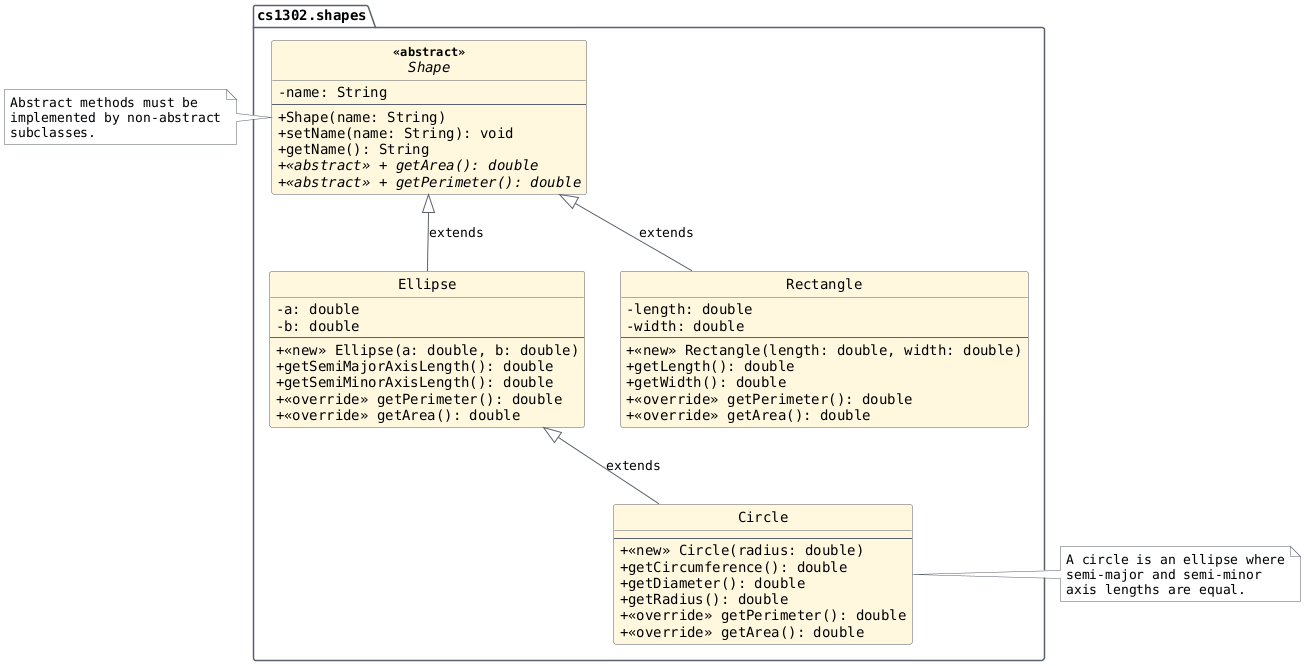Select the Circle(radius: double) constructor line
The height and width of the screenshot is (666, 1305).
pos(741,550)
